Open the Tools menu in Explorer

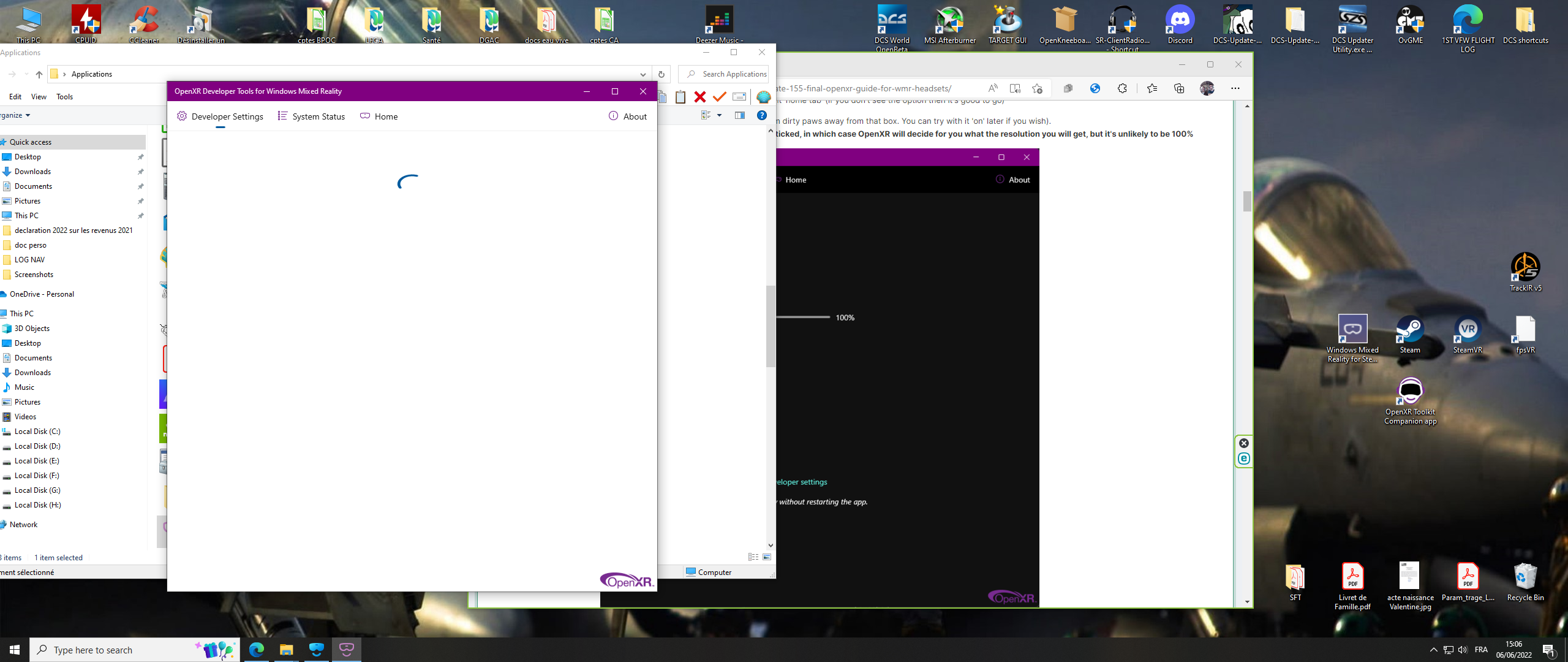[x=64, y=97]
